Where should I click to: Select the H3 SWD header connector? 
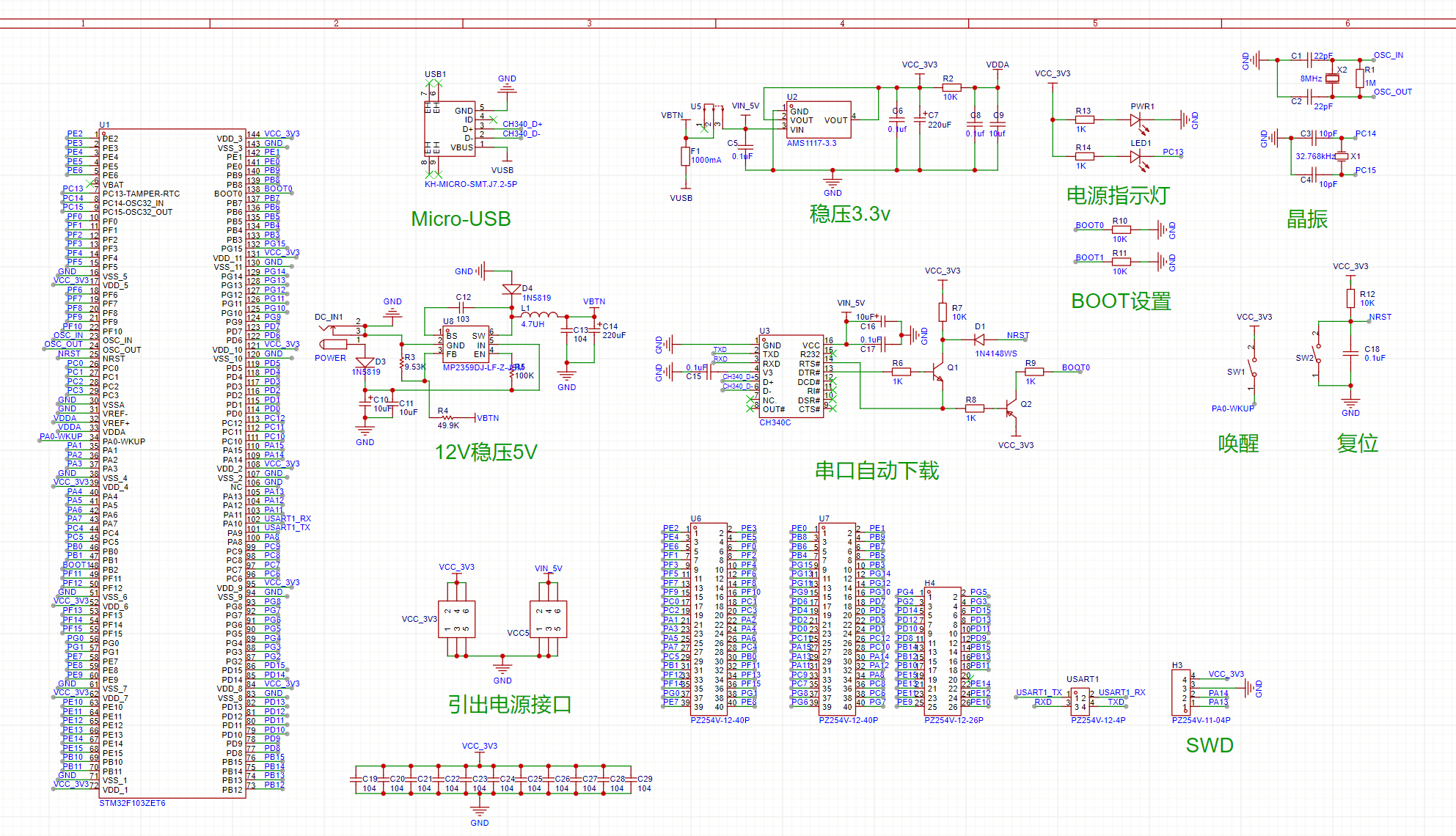1181,692
